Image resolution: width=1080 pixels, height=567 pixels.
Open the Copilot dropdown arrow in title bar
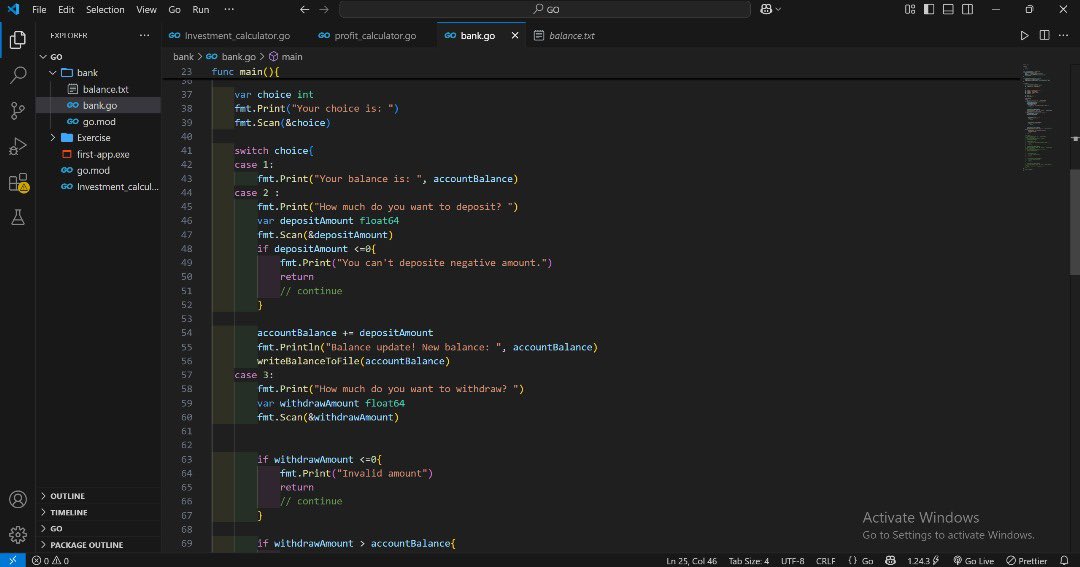[778, 10]
